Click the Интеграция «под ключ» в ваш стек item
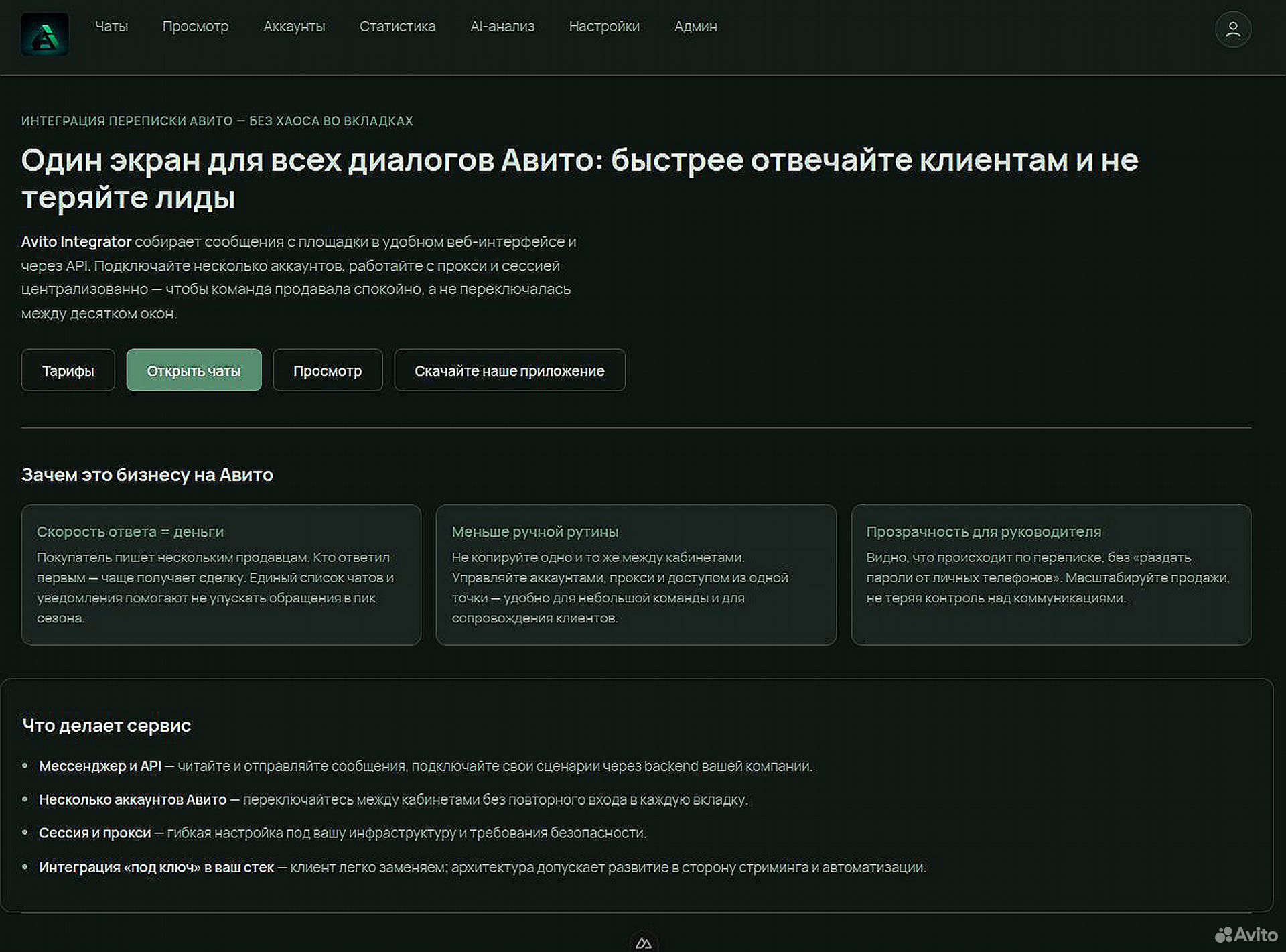 click(482, 868)
